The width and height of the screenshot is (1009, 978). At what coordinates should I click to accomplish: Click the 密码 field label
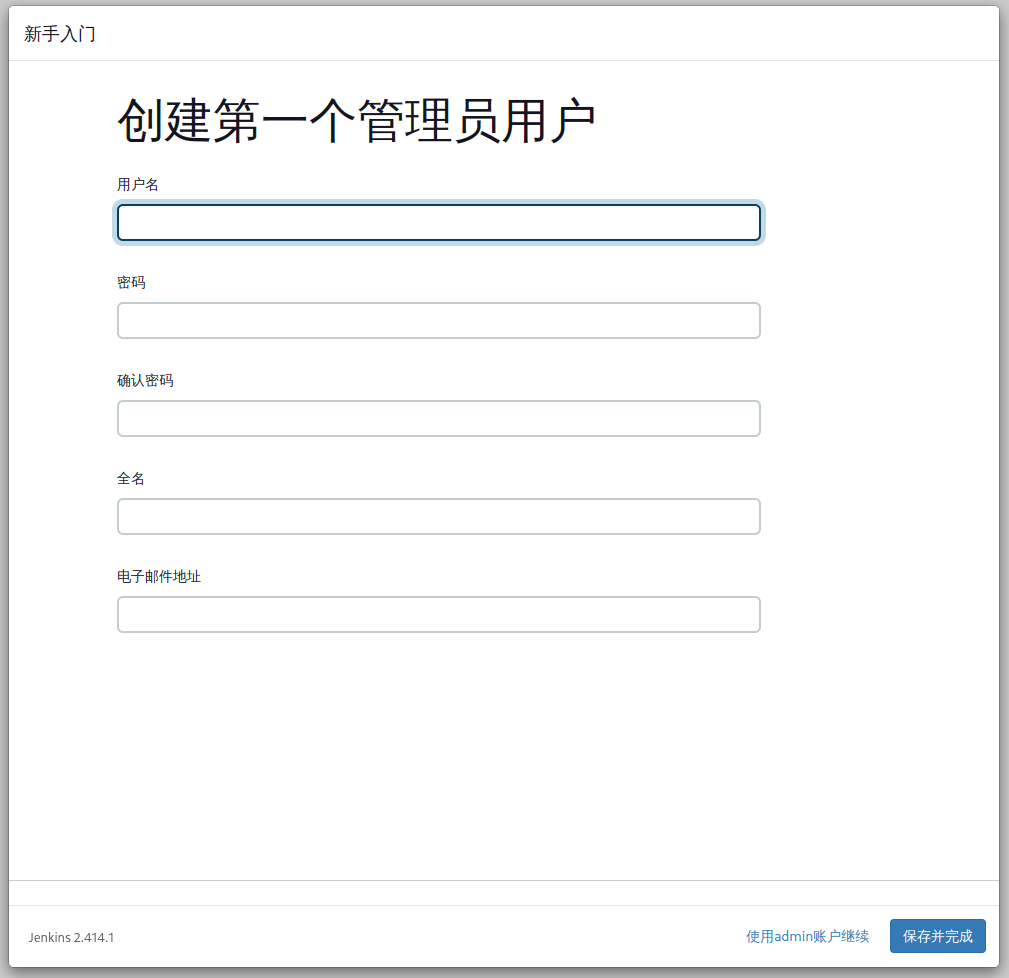(129, 282)
